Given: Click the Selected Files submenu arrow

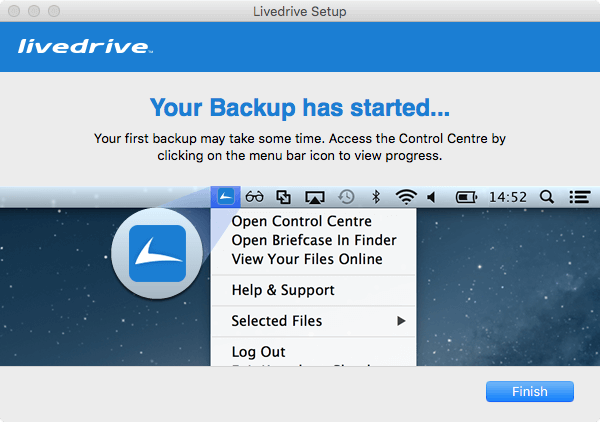Looking at the screenshot, I should [x=401, y=321].
